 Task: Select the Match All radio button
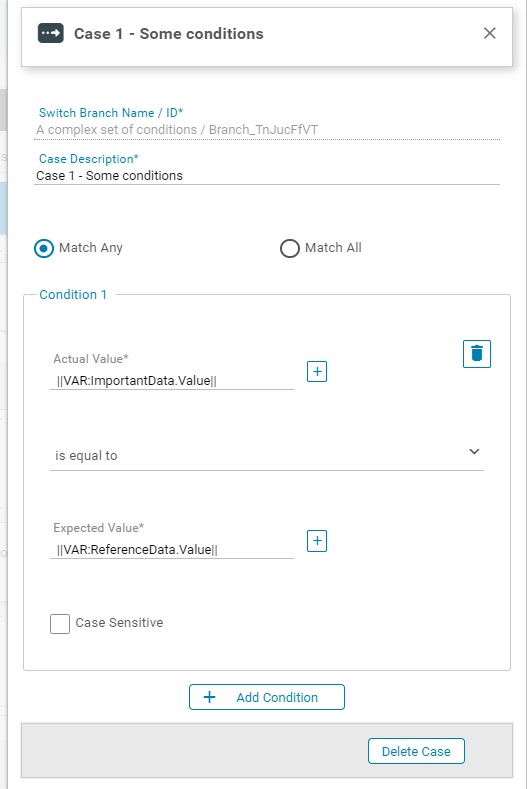(290, 248)
